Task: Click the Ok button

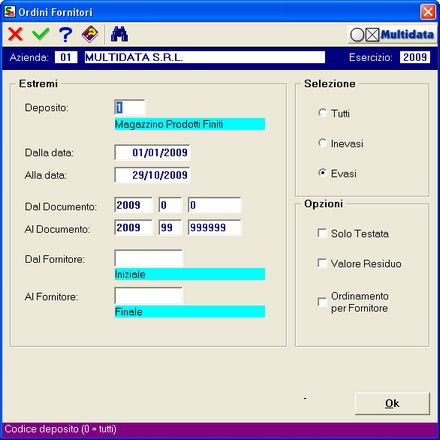Action: pyautogui.click(x=392, y=404)
